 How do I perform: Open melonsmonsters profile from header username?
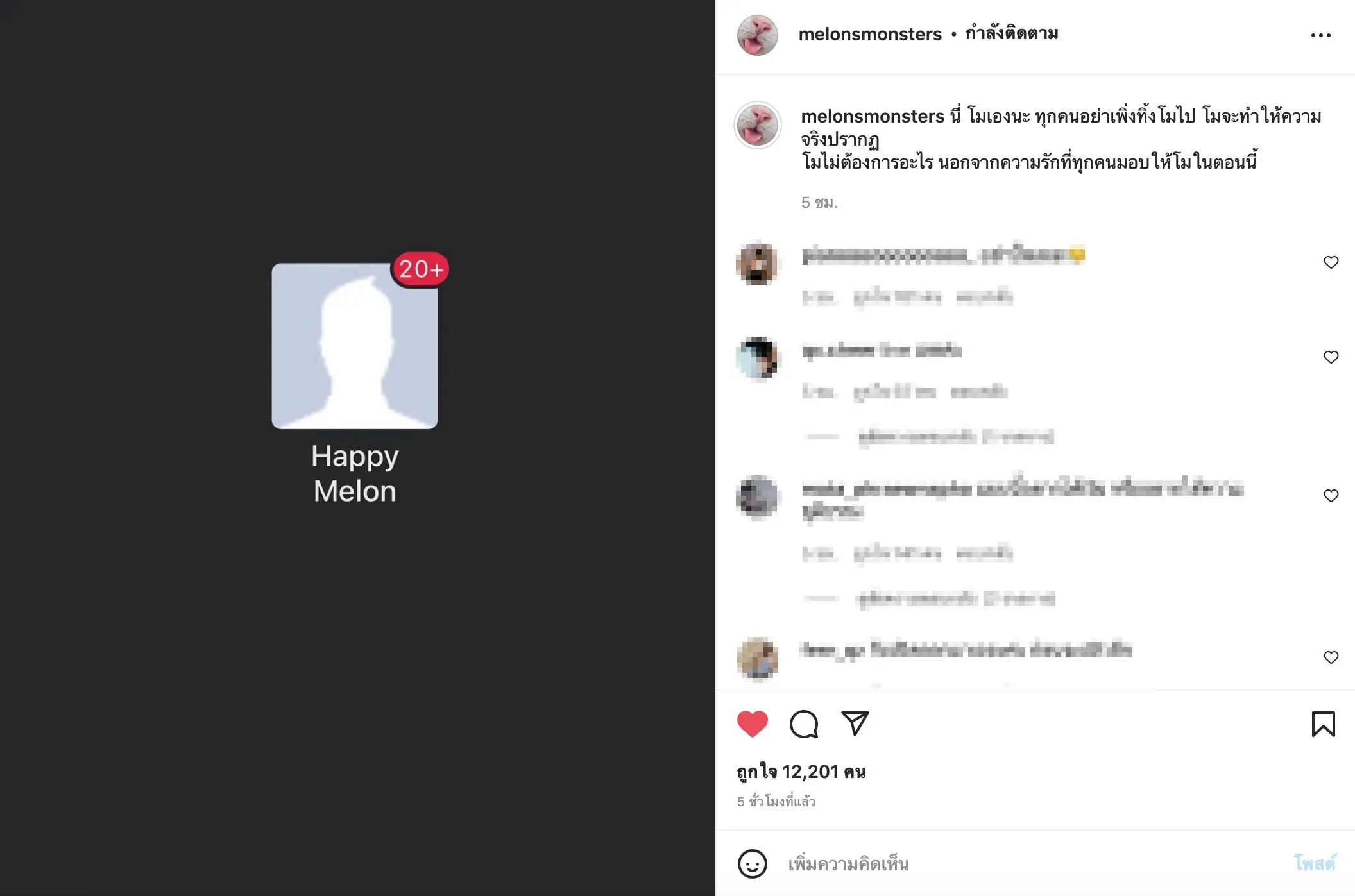coord(870,34)
